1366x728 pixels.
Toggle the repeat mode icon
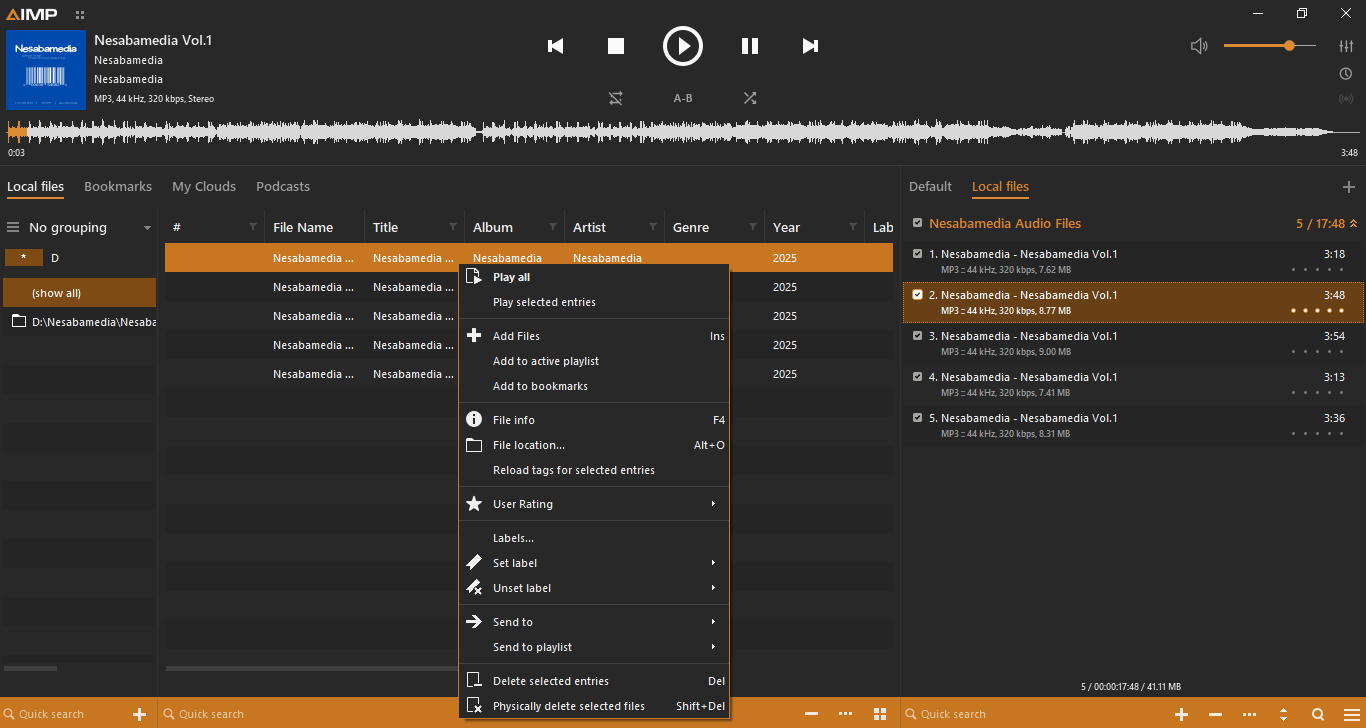[x=616, y=98]
